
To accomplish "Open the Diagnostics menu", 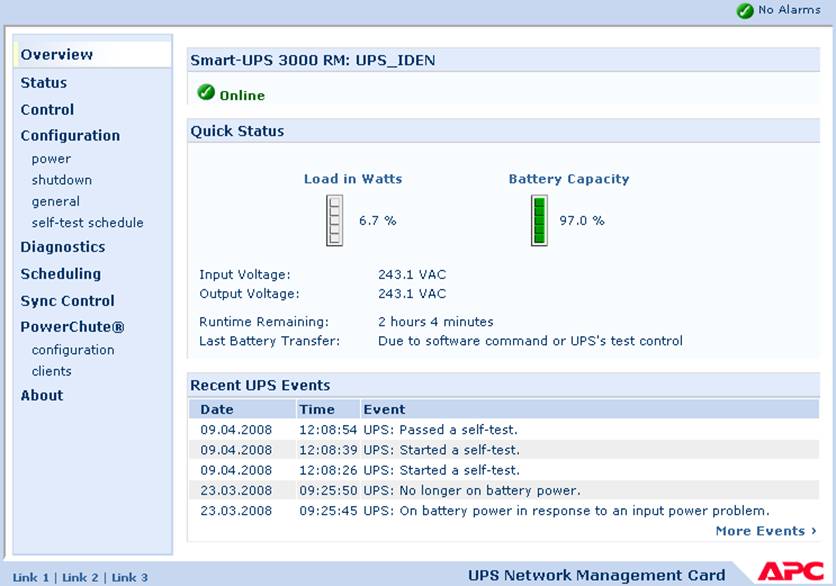I will (x=63, y=247).
